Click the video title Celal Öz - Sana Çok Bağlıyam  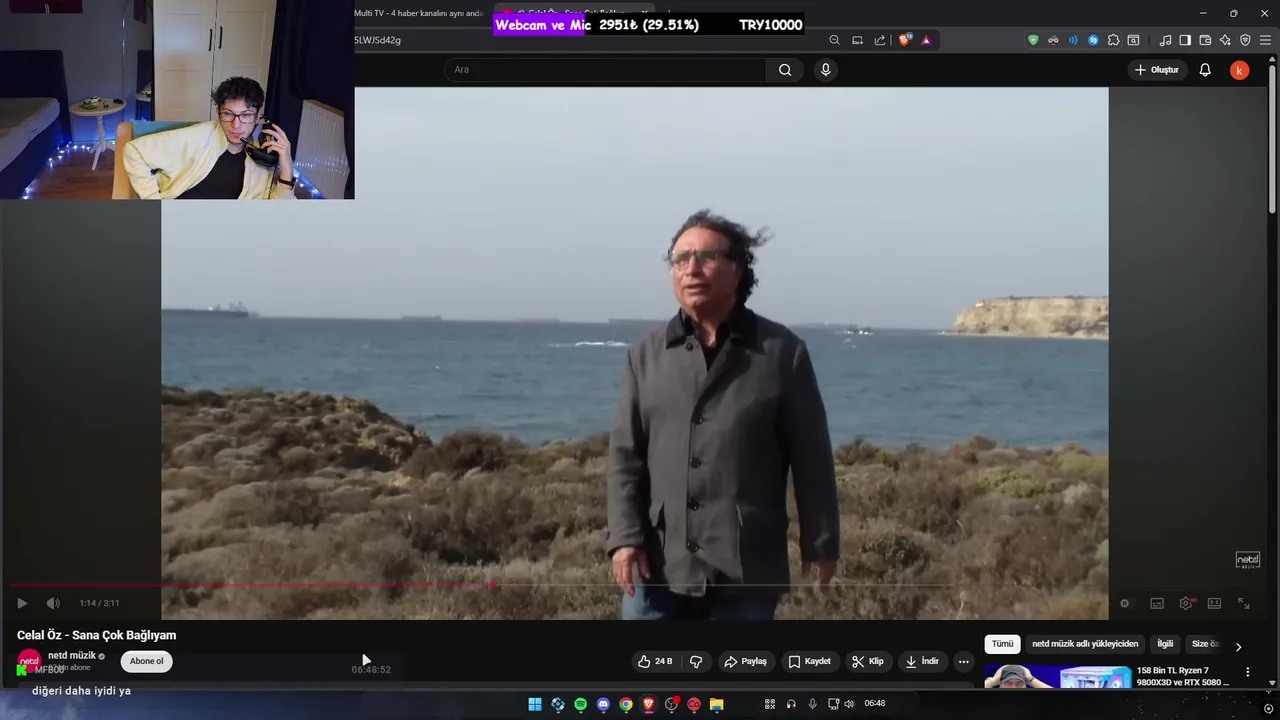pyautogui.click(x=96, y=635)
